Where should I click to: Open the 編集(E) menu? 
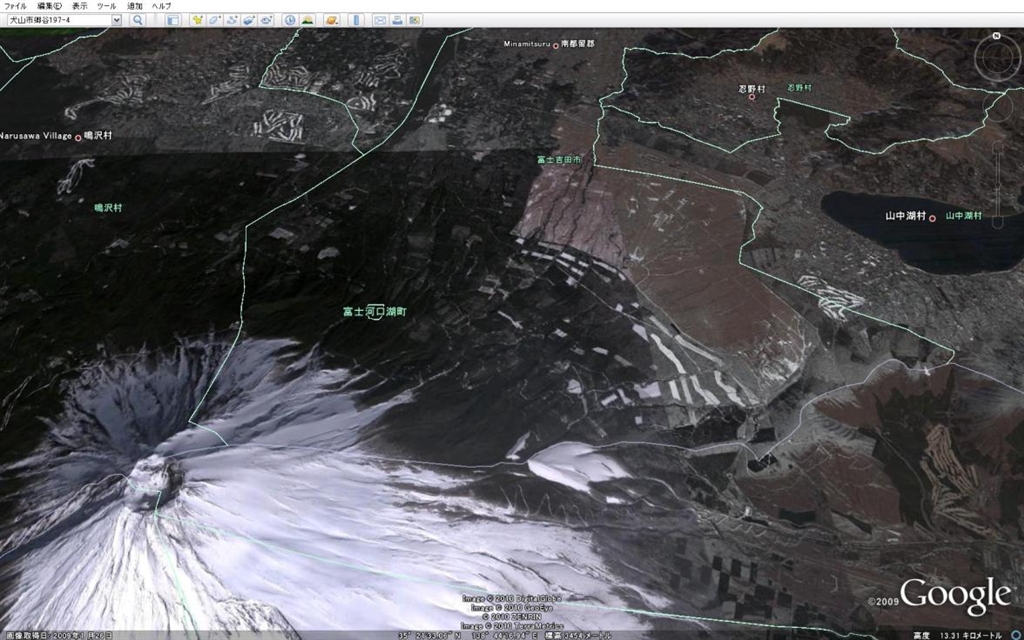50,6
